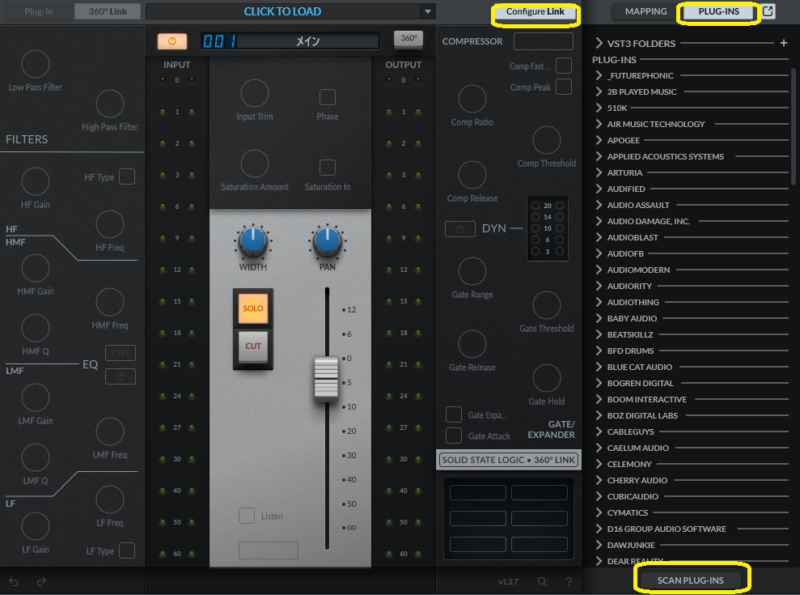Screen dimensions: 800x595
Task: Pop out the plug-ins panel window
Action: point(768,12)
